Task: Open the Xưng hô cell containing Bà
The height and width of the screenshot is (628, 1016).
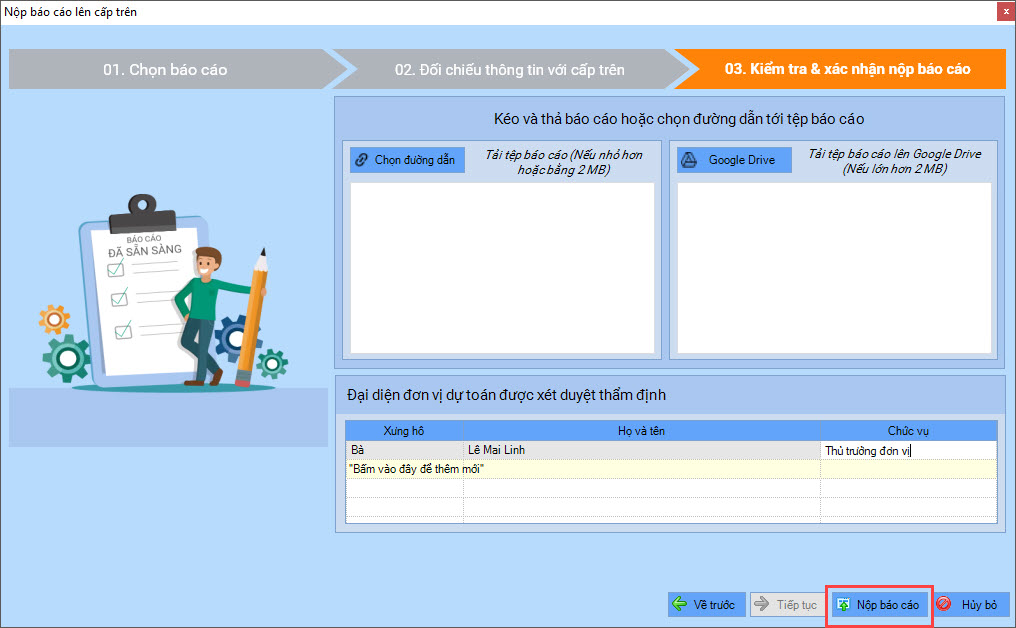Action: click(404, 451)
